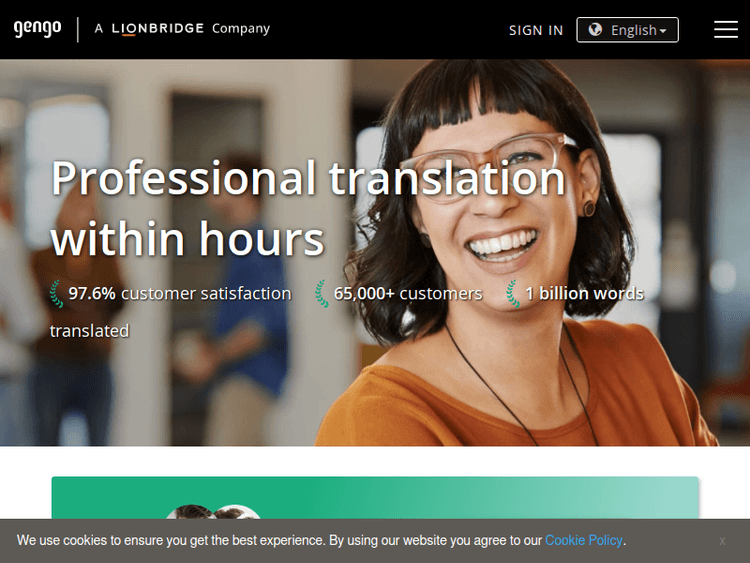Viewport: 750px width, 563px height.
Task: Open the hamburger menu icon
Action: click(x=726, y=29)
